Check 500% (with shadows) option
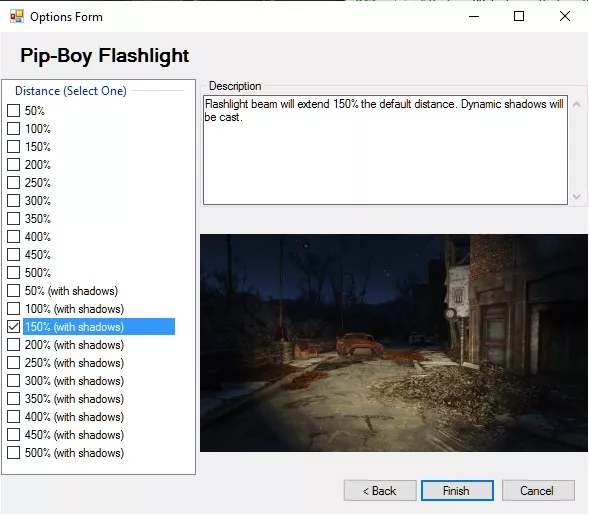Screen dimensions: 589x515 click(14, 453)
